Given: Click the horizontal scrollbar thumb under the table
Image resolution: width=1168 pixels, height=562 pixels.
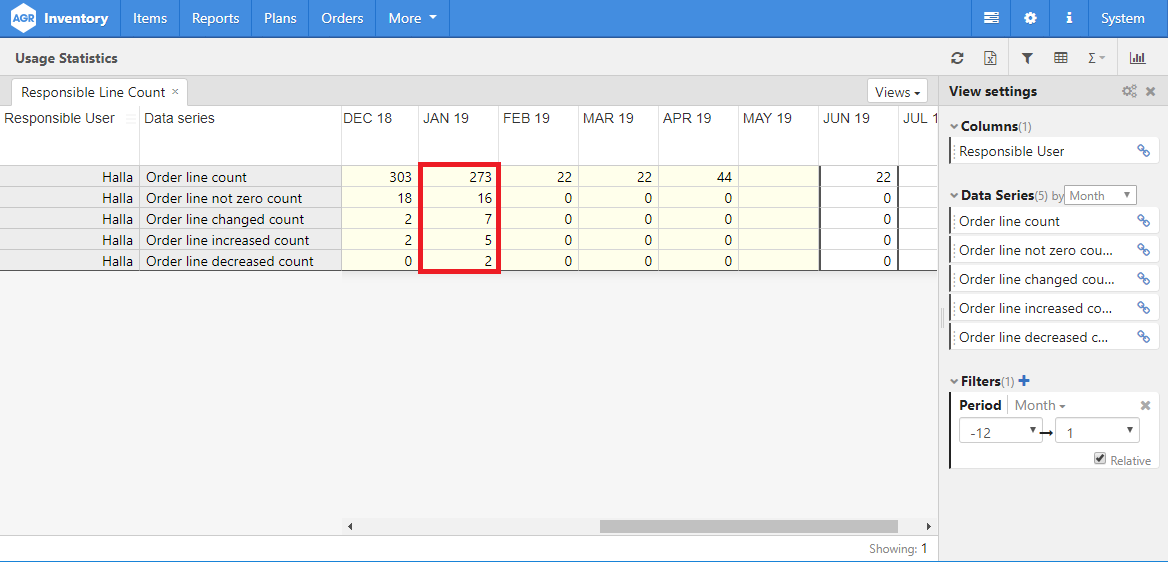Looking at the screenshot, I should coord(748,526).
